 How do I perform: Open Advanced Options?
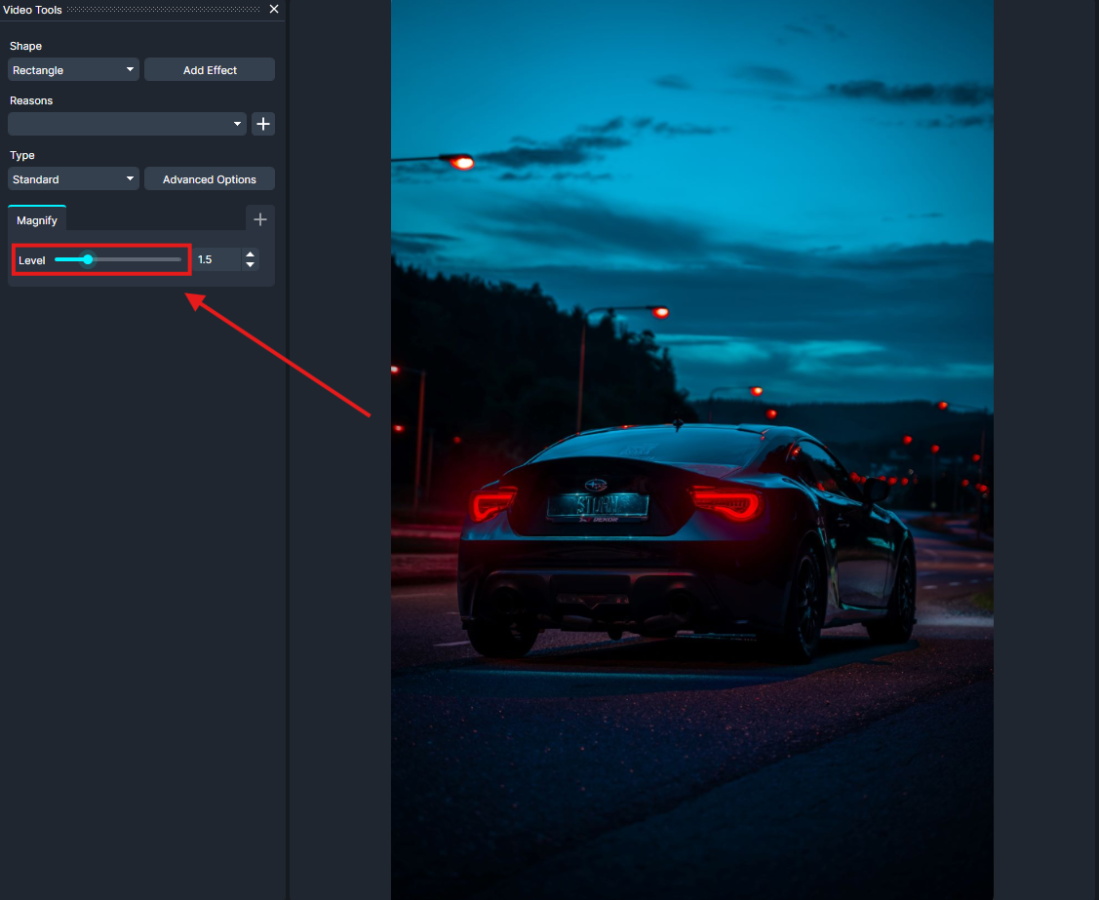pyautogui.click(x=209, y=179)
